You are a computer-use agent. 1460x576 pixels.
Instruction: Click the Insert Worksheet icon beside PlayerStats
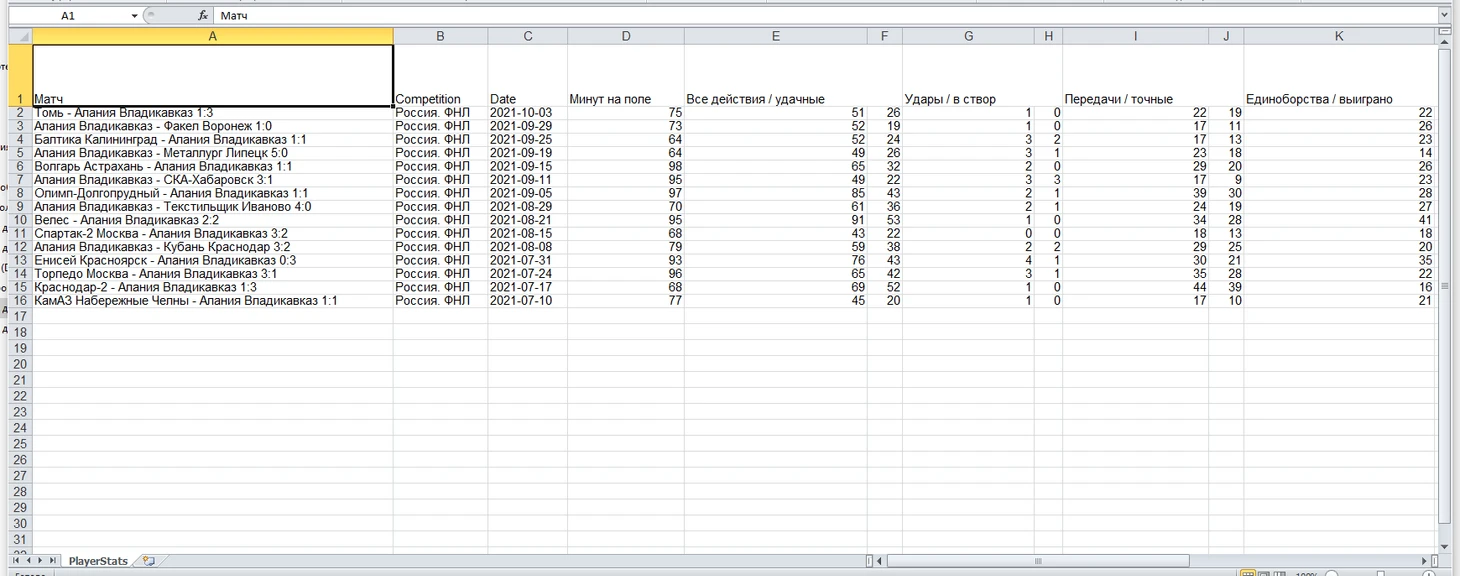[149, 561]
